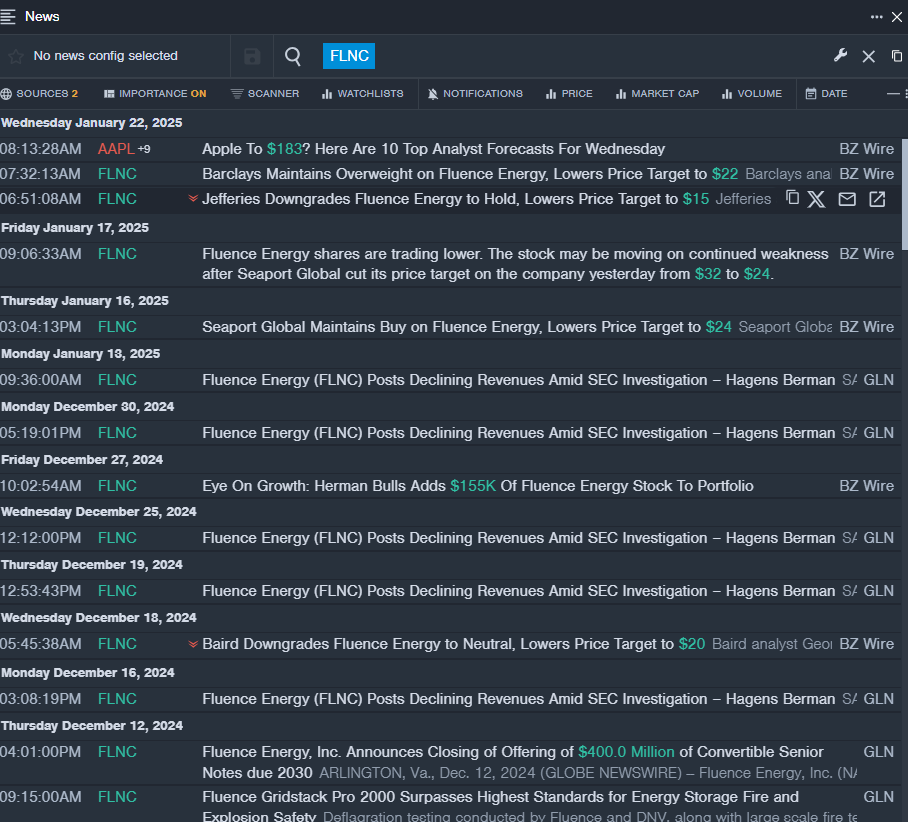The width and height of the screenshot is (908, 822).
Task: Share Jefferies headline on X
Action: pos(816,199)
